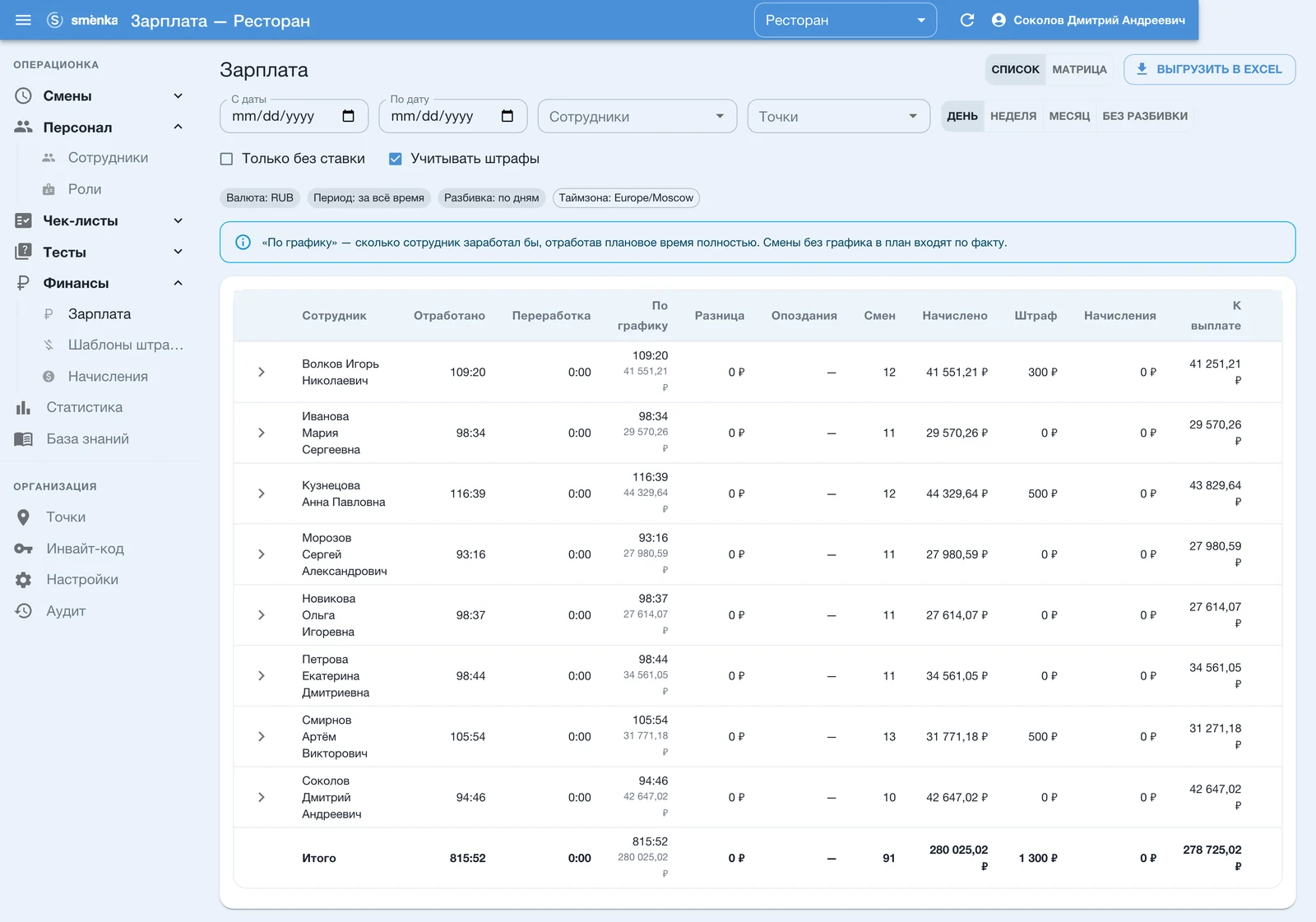Screen dimensions: 1316x922
Task: Open Сотрудники in the sidebar
Action: 108,158
